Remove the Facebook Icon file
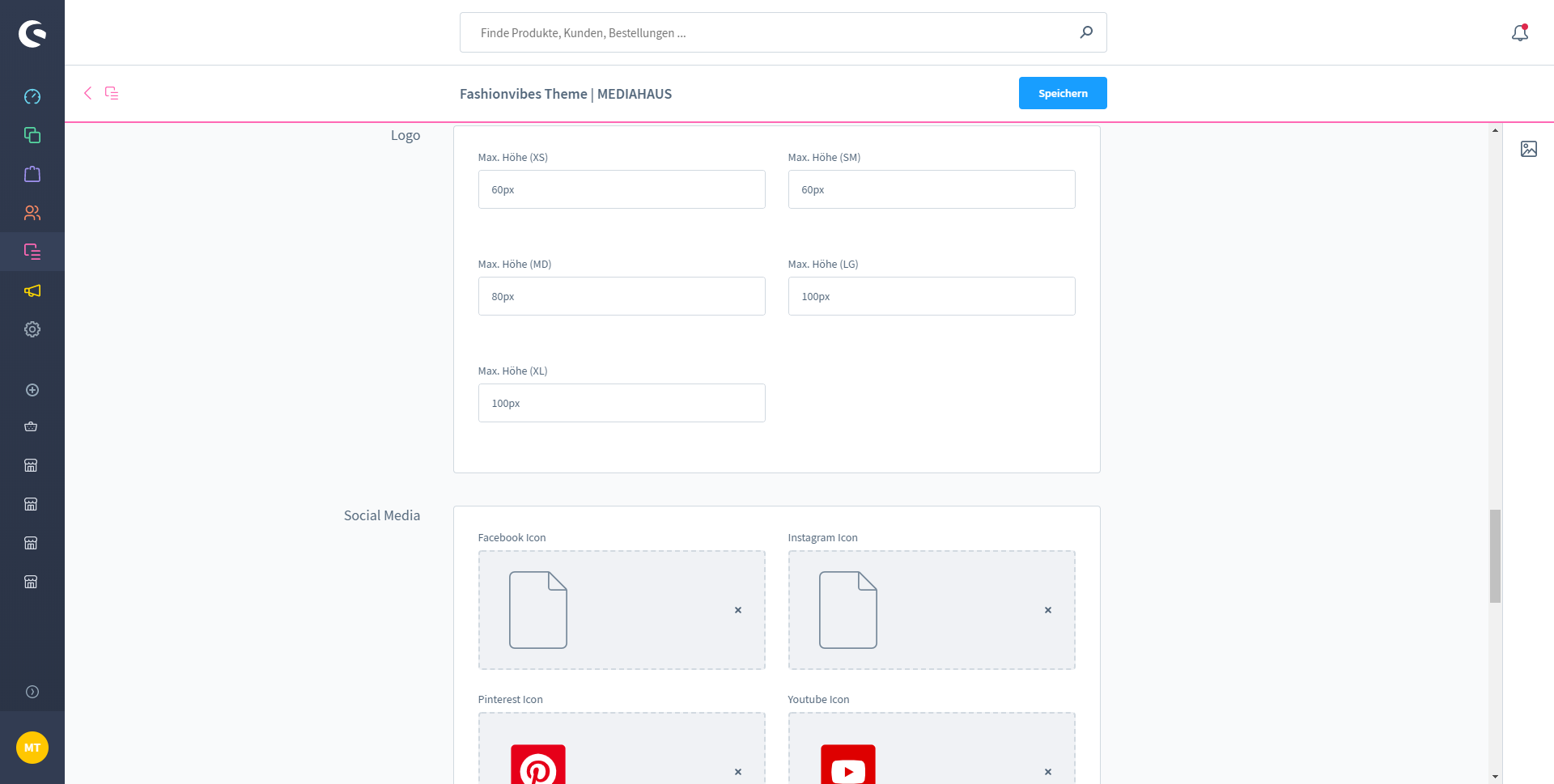This screenshot has height=784, width=1554. (x=738, y=610)
